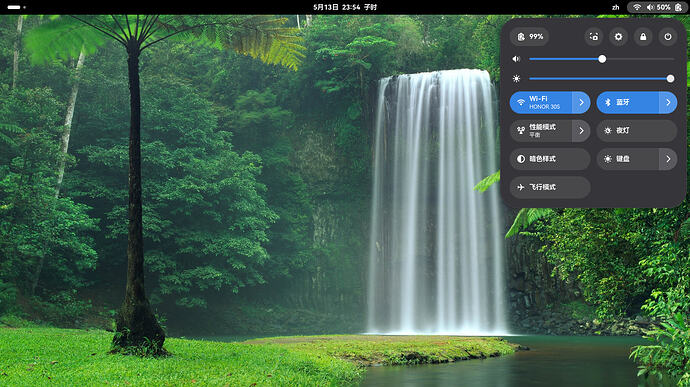Screen dimensions: 690x387
Task: Mute sound via speaker icon beside volume slider
Action: (x=516, y=59)
